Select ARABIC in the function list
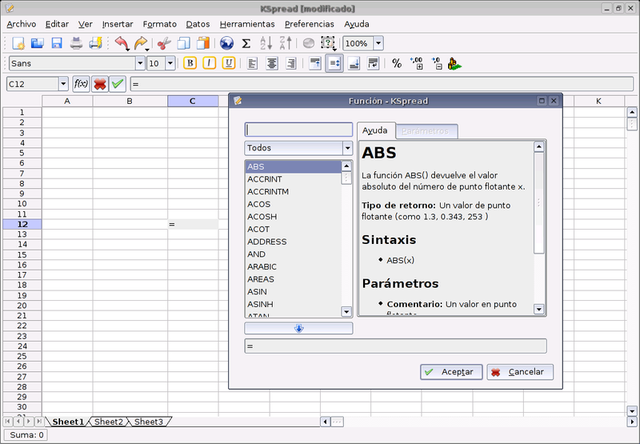This screenshot has height=444, width=640. click(293, 266)
